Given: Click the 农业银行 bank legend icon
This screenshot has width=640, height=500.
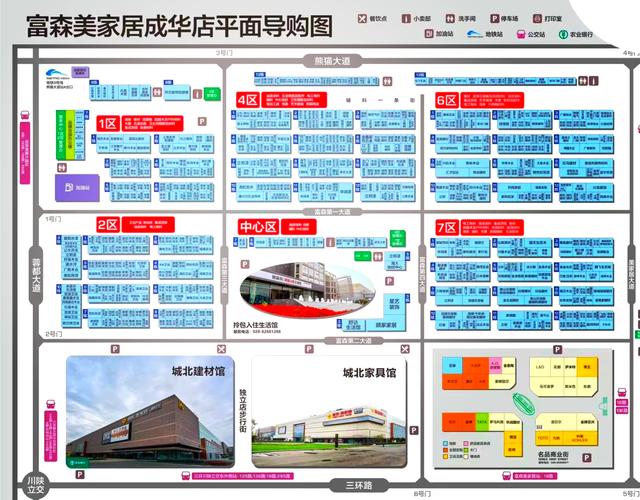Looking at the screenshot, I should pos(563,34).
